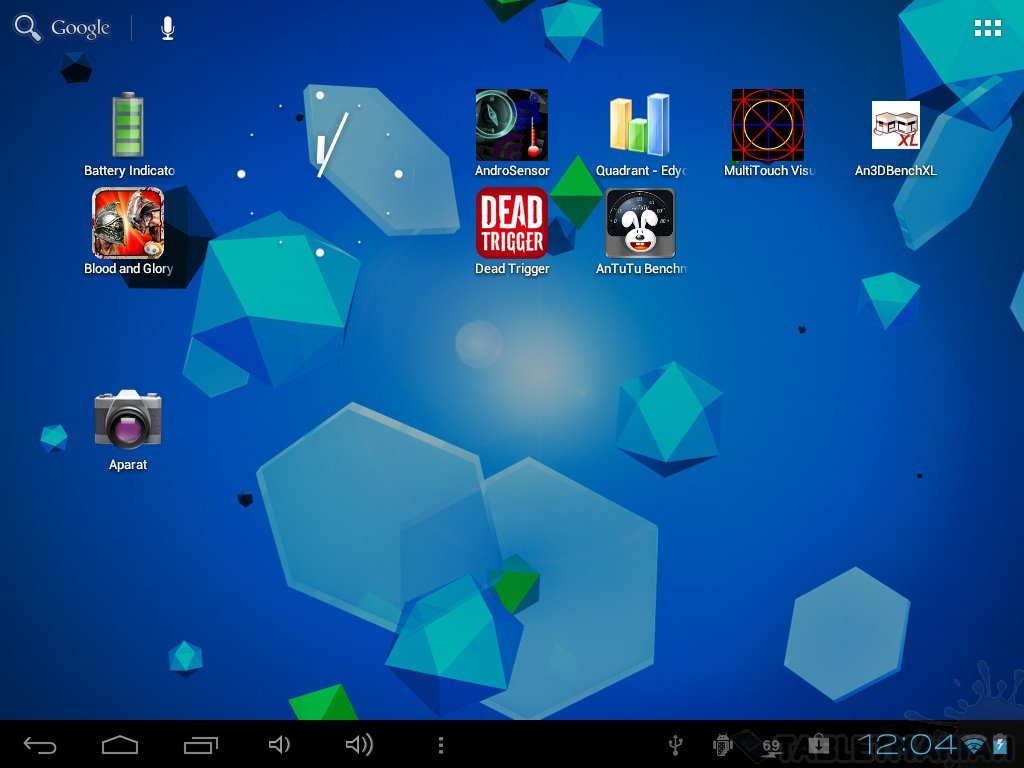Tap the 12:04 clock in the status bar
The height and width of the screenshot is (768, 1024).
pos(908,745)
